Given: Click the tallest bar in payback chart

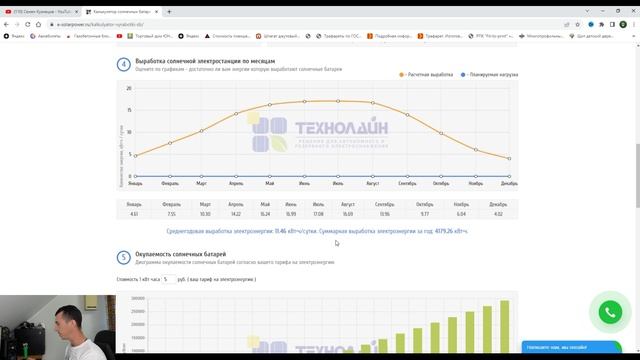Looking at the screenshot, I should 505,327.
